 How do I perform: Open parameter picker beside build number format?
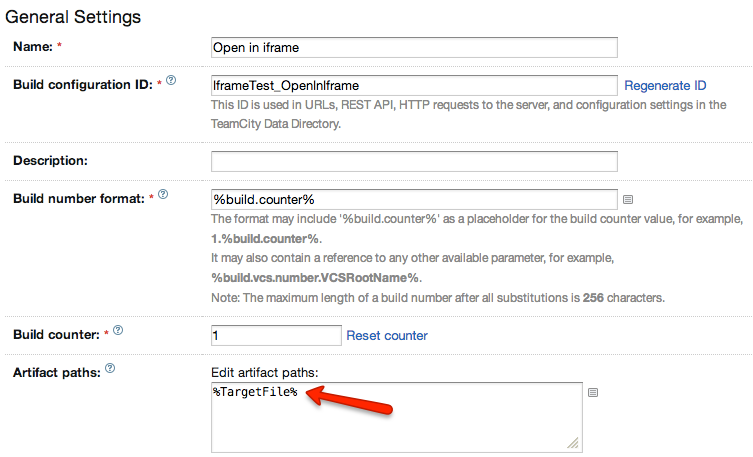(628, 199)
